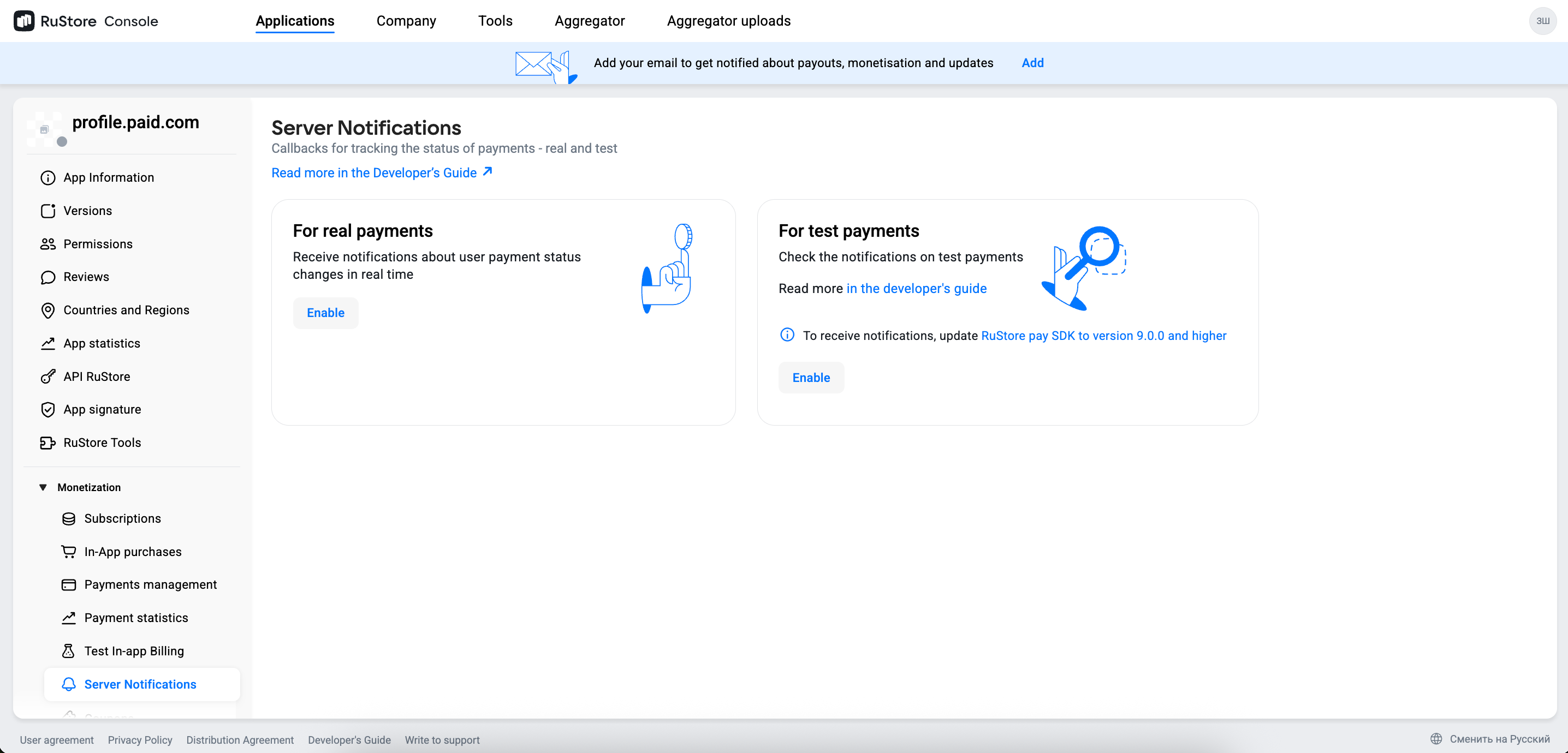Open Reviews using the speech bubble icon
The width and height of the screenshot is (1568, 753).
(48, 277)
